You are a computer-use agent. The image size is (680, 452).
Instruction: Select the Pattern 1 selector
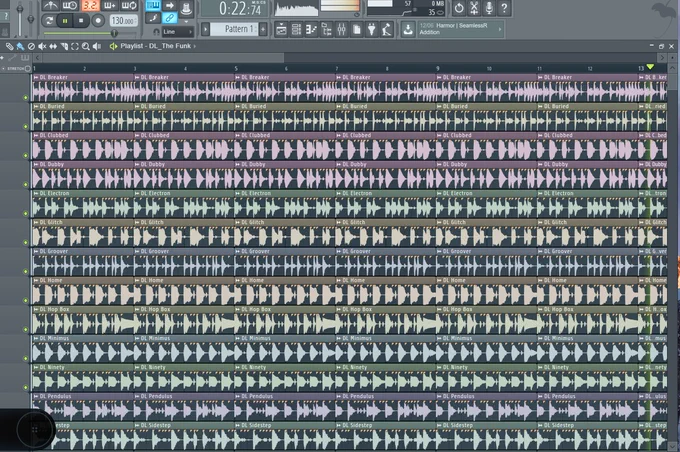tap(236, 29)
